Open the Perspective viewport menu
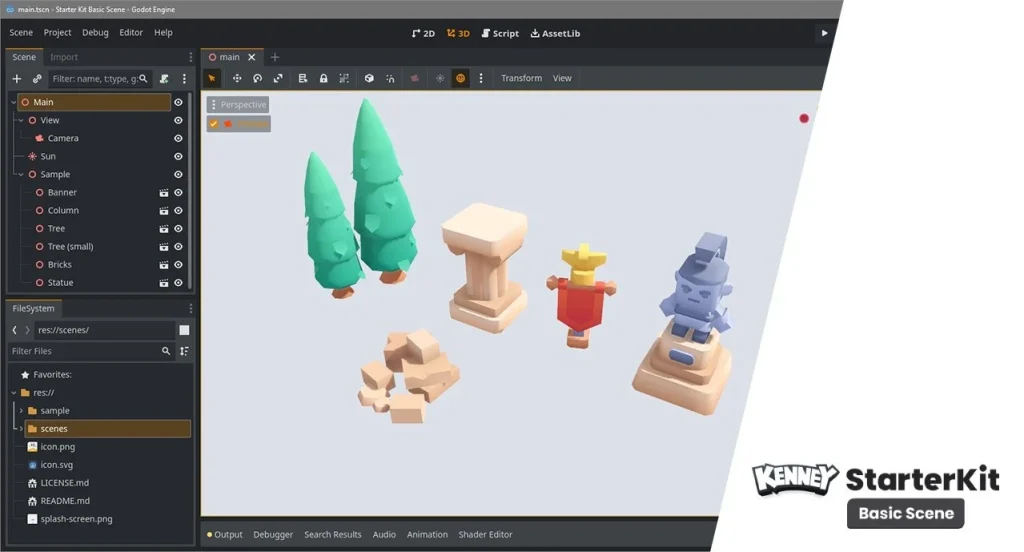The width and height of the screenshot is (1024, 552). 238,105
